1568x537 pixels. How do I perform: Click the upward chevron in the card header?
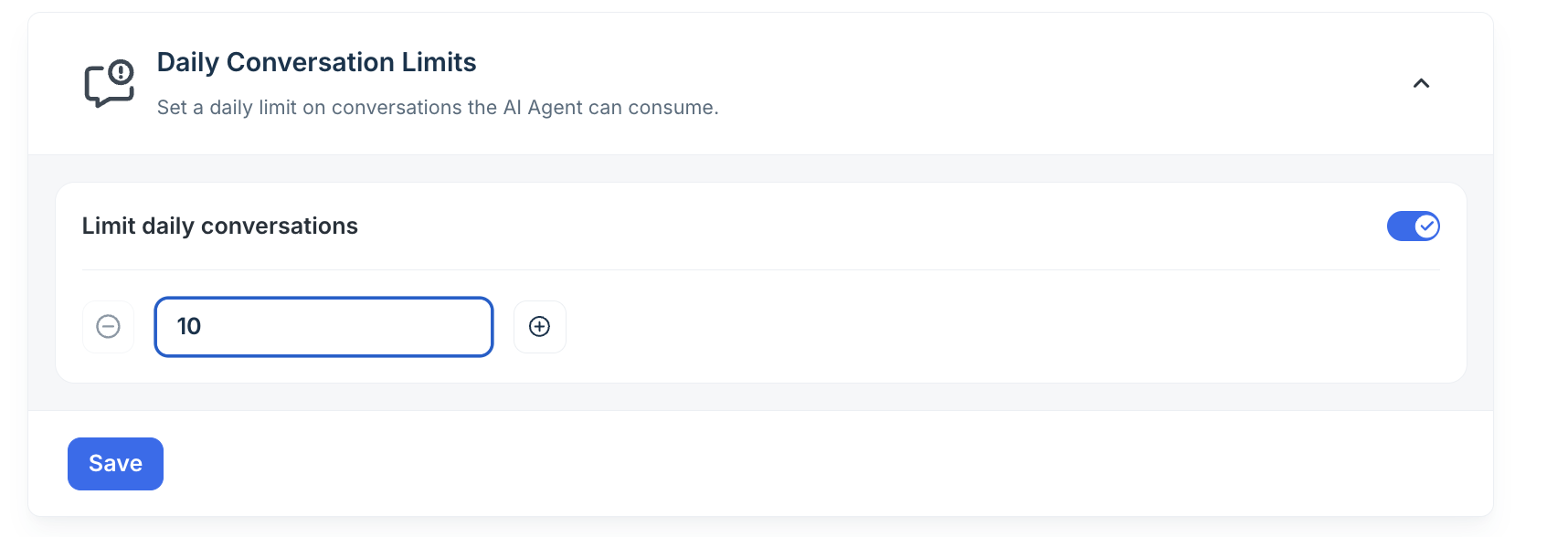[x=1421, y=83]
